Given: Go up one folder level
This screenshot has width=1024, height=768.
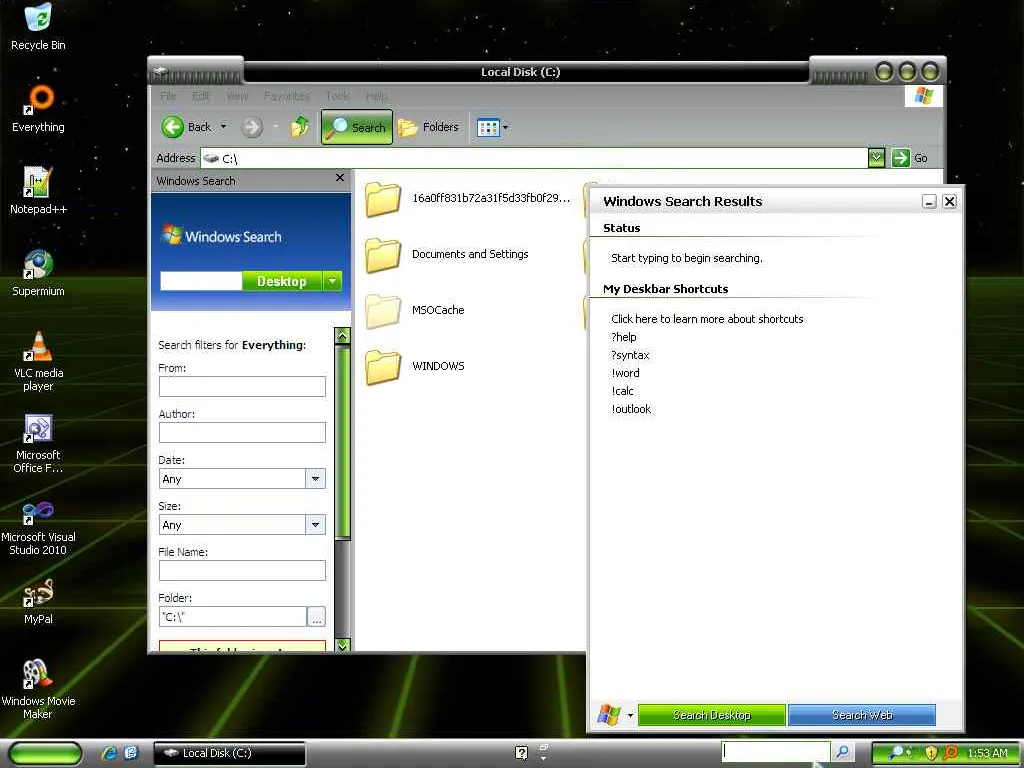Looking at the screenshot, I should (x=300, y=127).
